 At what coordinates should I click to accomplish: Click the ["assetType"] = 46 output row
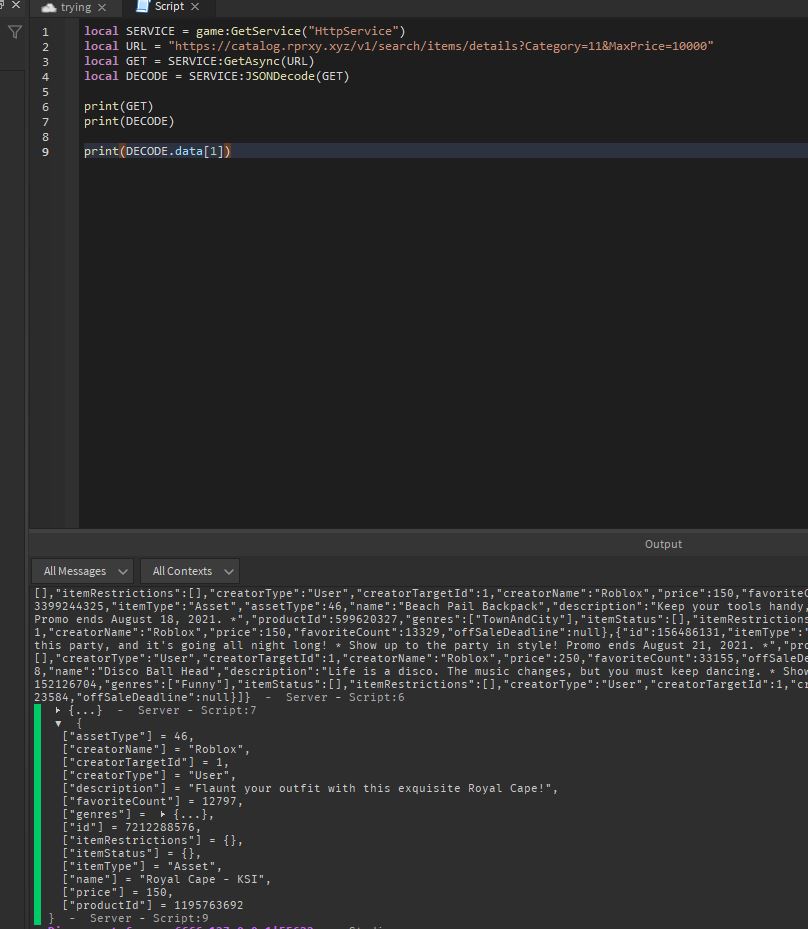coord(129,736)
